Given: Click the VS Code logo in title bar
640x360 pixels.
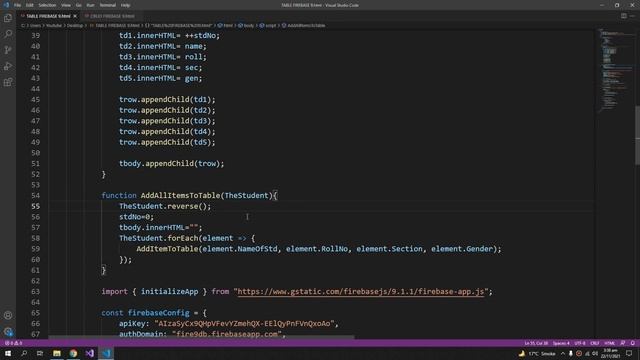Looking at the screenshot, I should pyautogui.click(x=6, y=5).
